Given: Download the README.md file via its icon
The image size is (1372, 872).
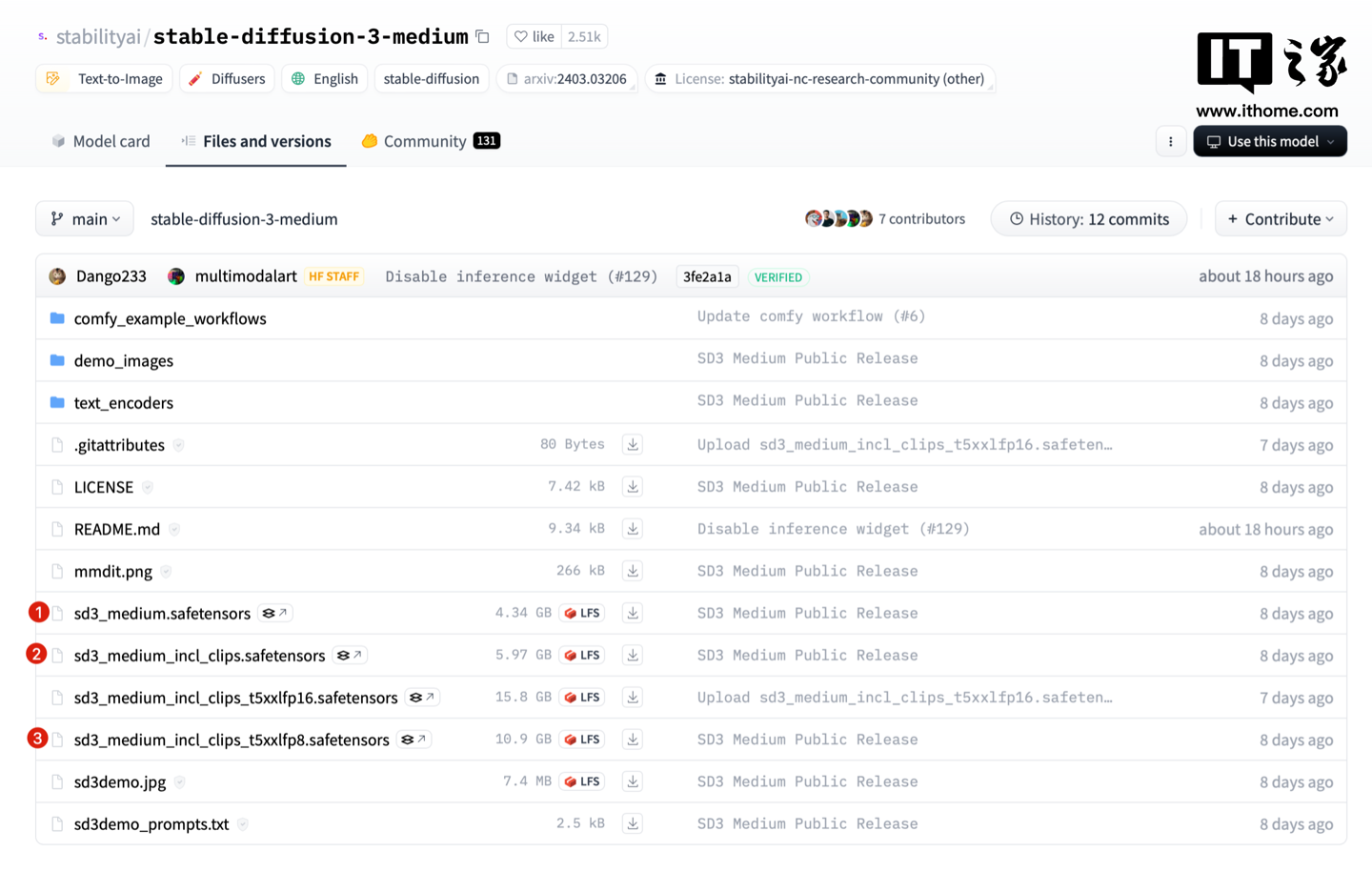Looking at the screenshot, I should [633, 529].
